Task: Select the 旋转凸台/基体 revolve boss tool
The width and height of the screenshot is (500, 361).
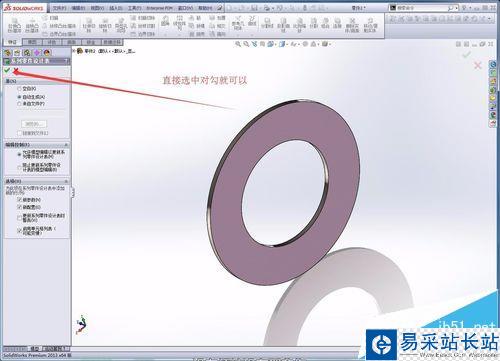Action: (x=32, y=26)
